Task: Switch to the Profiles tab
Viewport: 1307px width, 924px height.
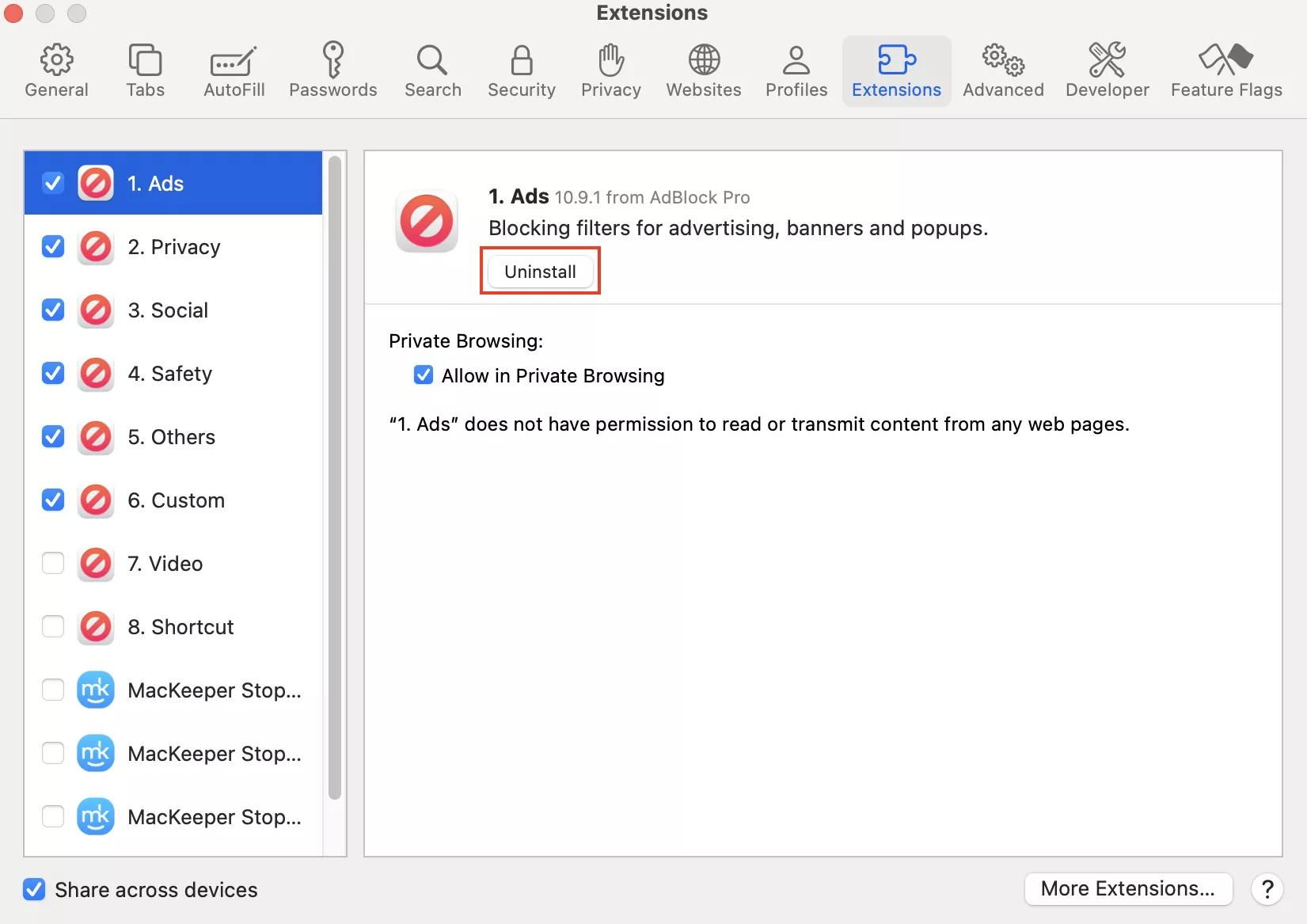Action: coord(796,70)
